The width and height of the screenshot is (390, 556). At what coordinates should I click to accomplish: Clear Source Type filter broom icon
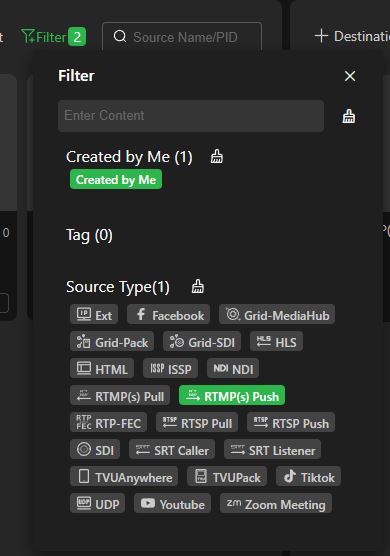(197, 286)
